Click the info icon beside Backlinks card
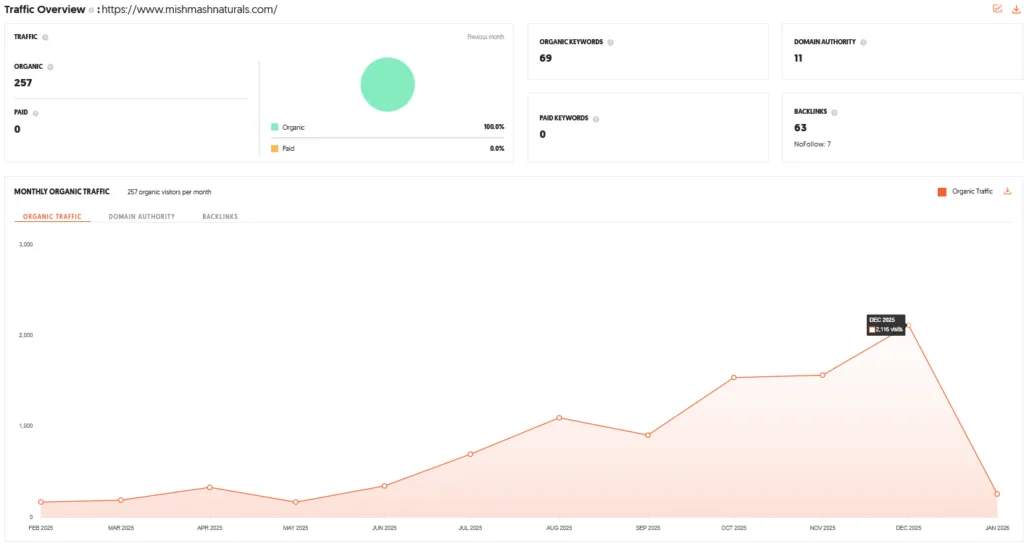1024x546 pixels. 835,112
